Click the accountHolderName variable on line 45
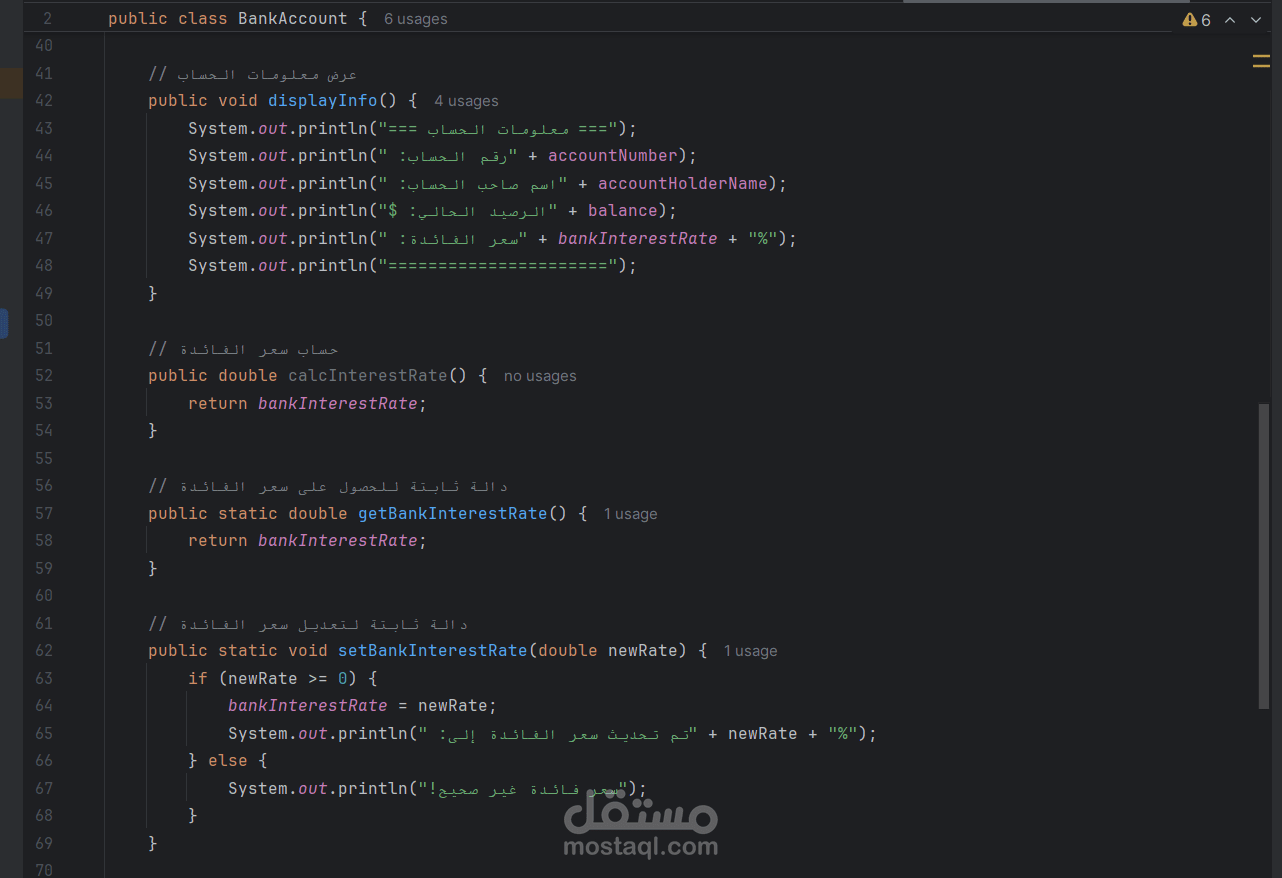 [683, 184]
